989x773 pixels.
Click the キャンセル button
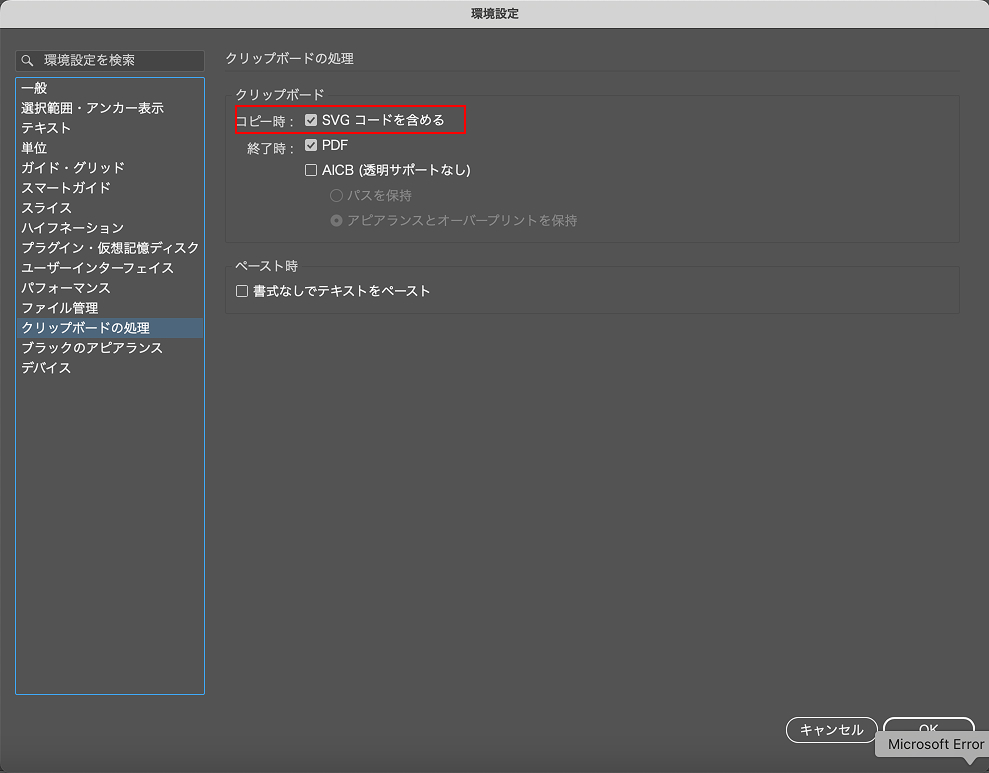pos(831,729)
